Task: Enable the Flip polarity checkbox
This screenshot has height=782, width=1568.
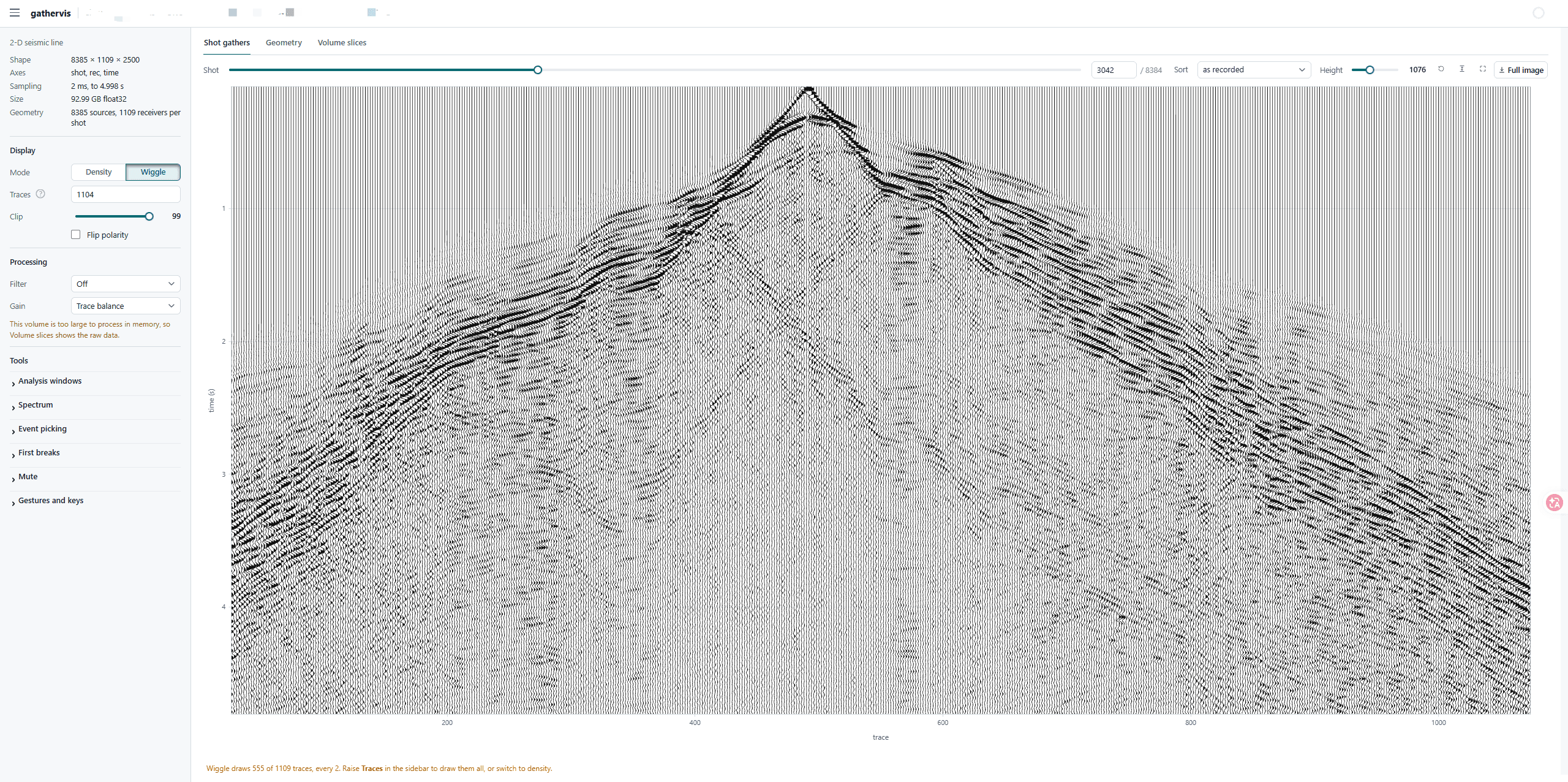Action: click(x=76, y=235)
